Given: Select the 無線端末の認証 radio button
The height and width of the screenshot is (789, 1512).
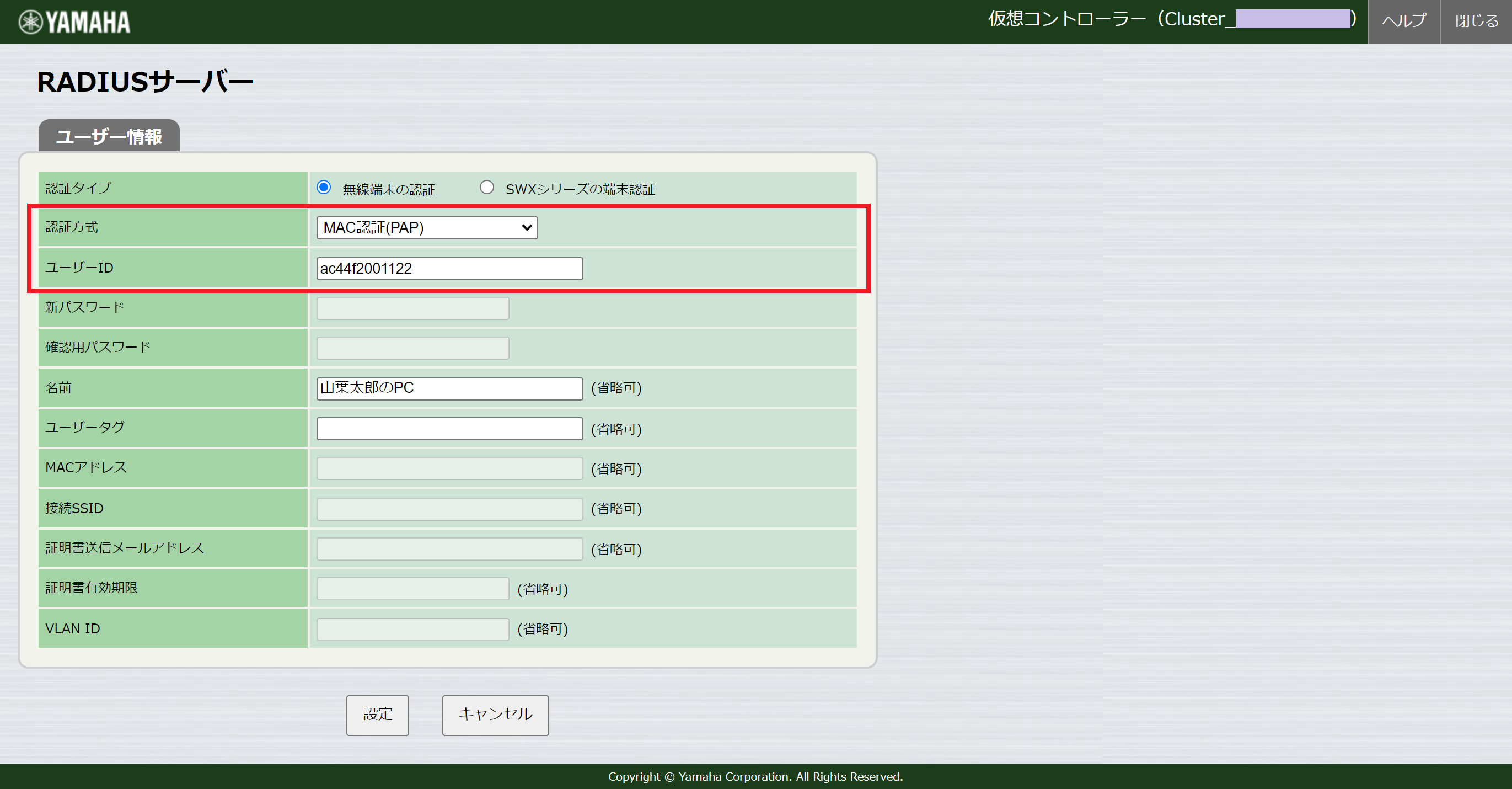Looking at the screenshot, I should [324, 187].
